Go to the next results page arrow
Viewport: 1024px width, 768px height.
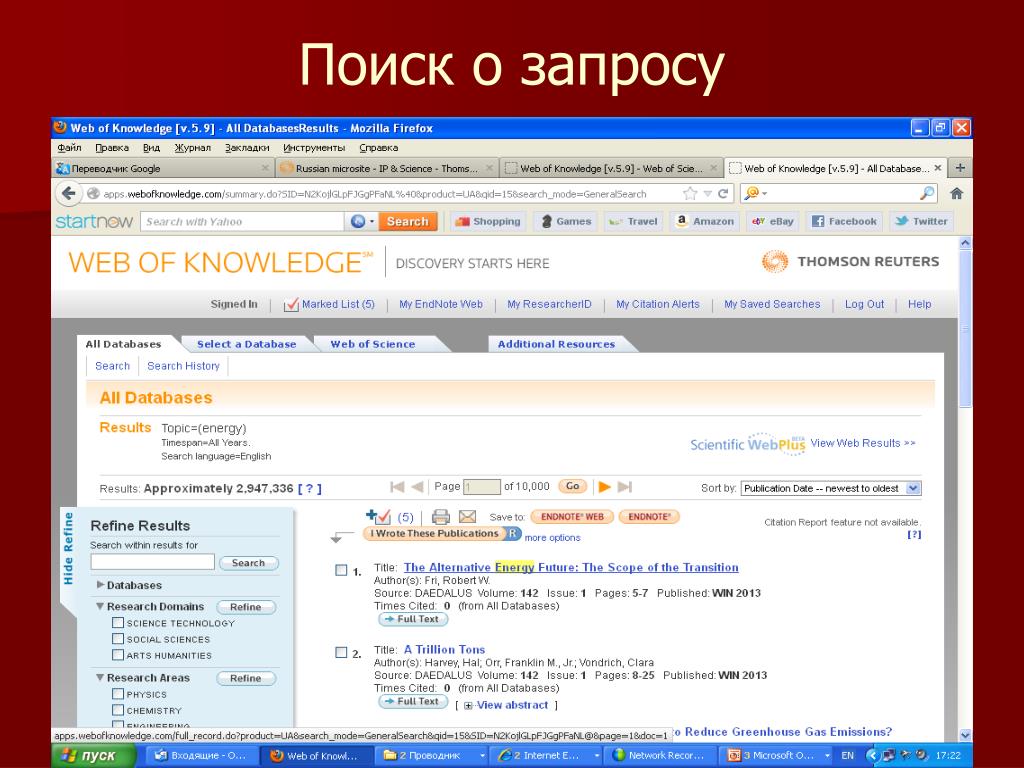pos(605,487)
